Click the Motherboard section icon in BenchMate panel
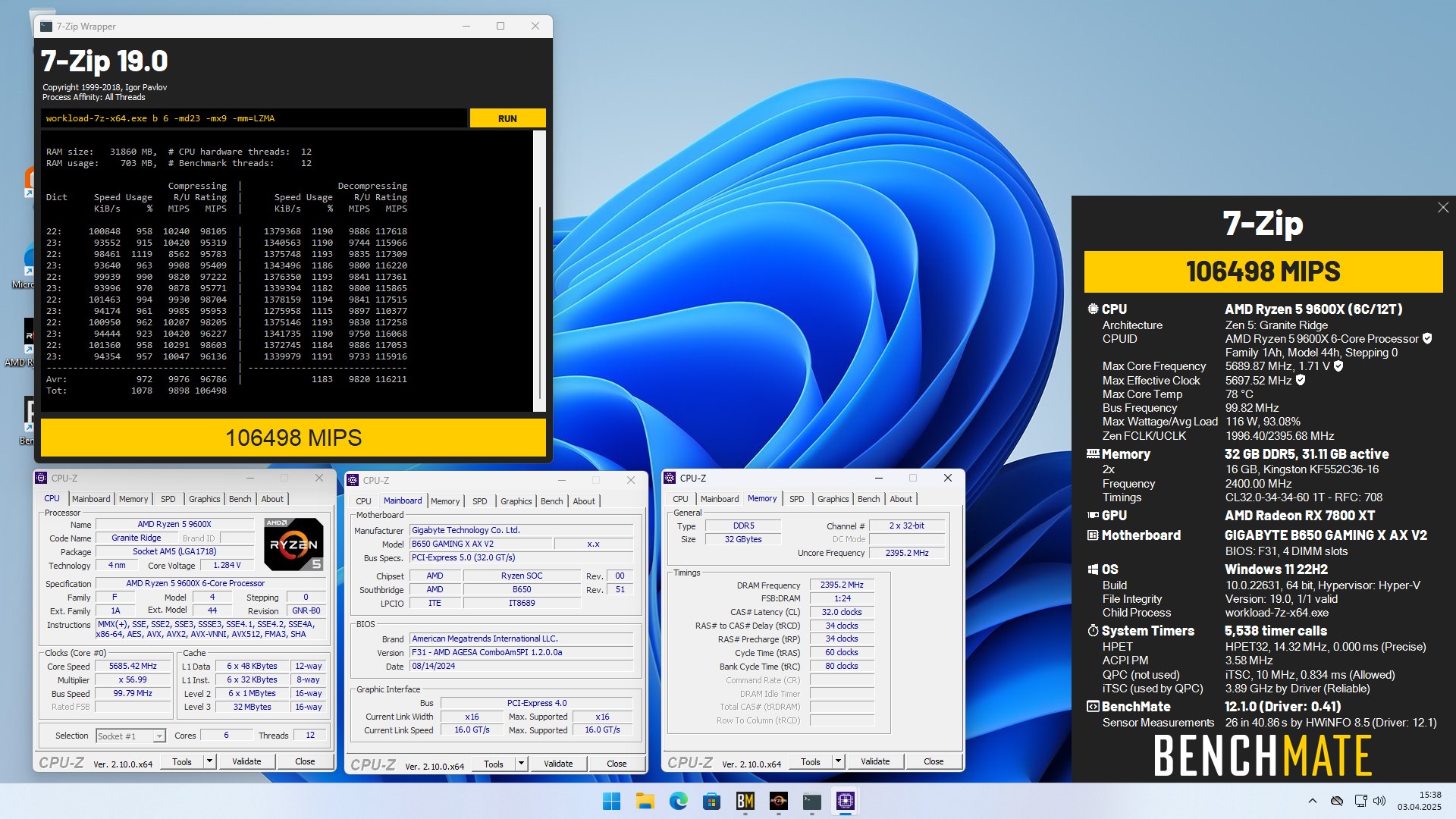 coord(1093,535)
